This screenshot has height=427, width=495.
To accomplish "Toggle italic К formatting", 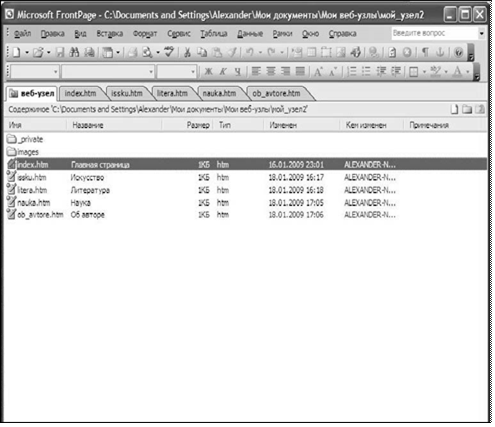I will click(223, 71).
